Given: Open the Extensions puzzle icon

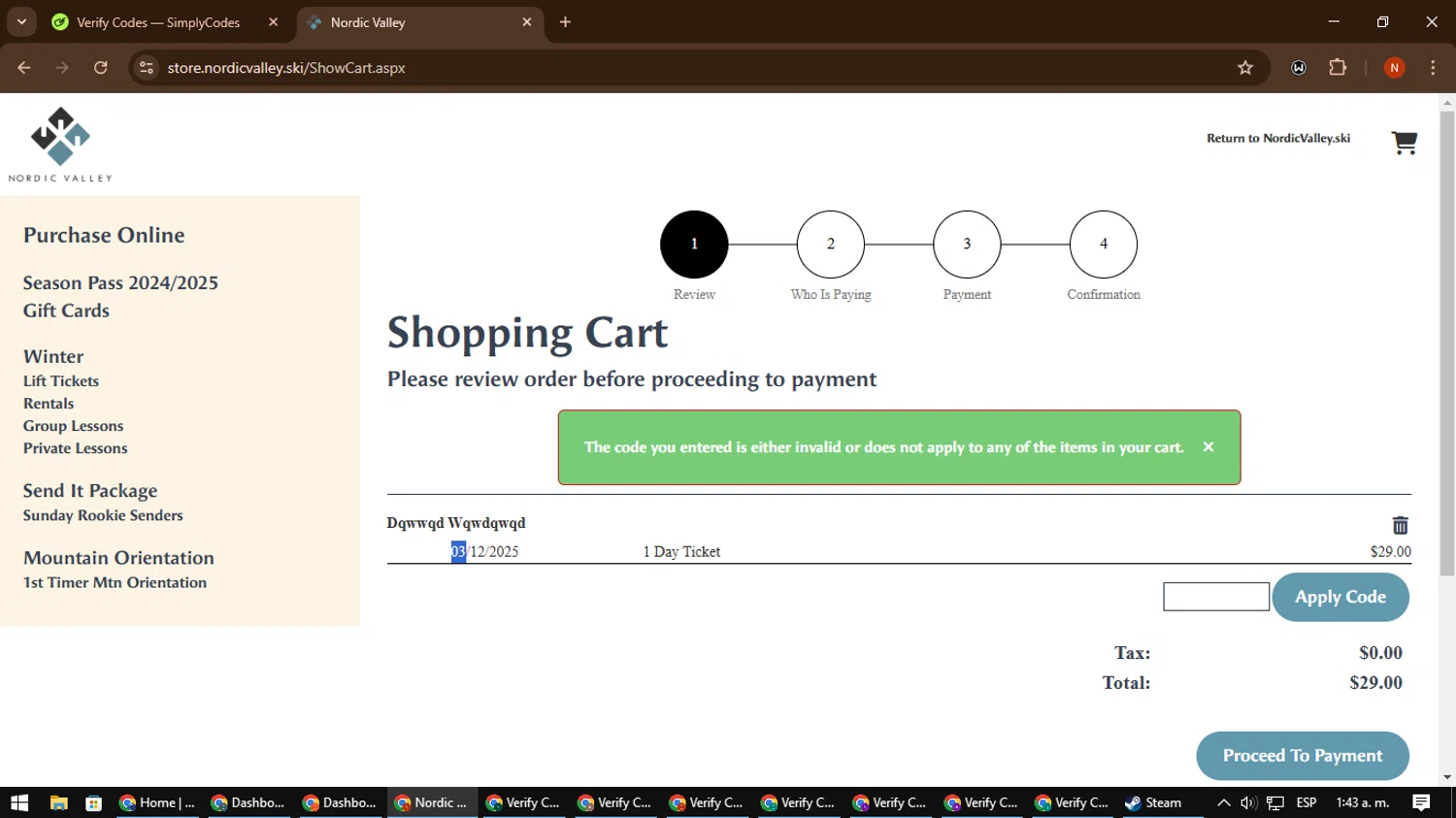Looking at the screenshot, I should tap(1338, 68).
